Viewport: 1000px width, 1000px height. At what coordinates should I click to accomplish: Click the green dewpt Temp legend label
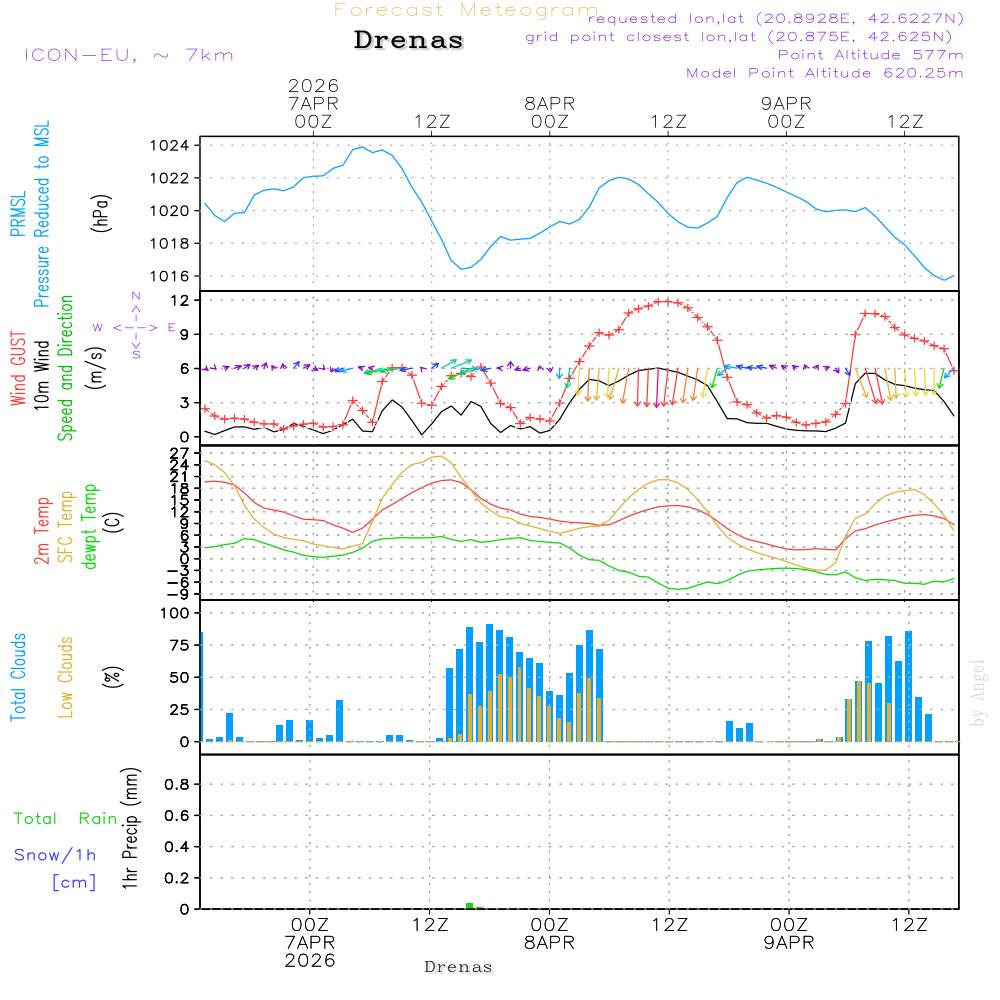point(90,527)
